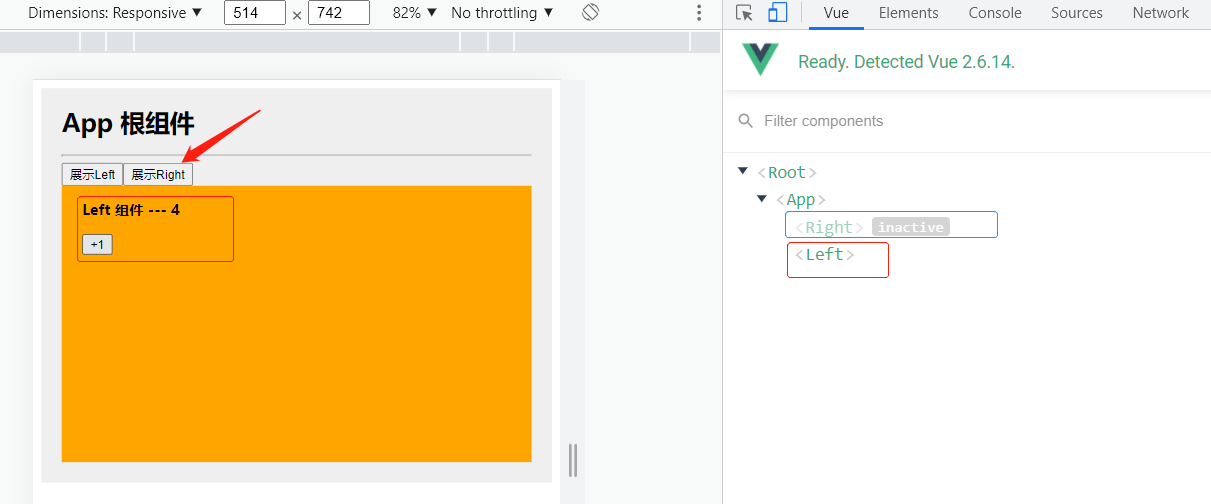Image resolution: width=1211 pixels, height=504 pixels.
Task: Click the 展示Left button
Action: coord(92,174)
